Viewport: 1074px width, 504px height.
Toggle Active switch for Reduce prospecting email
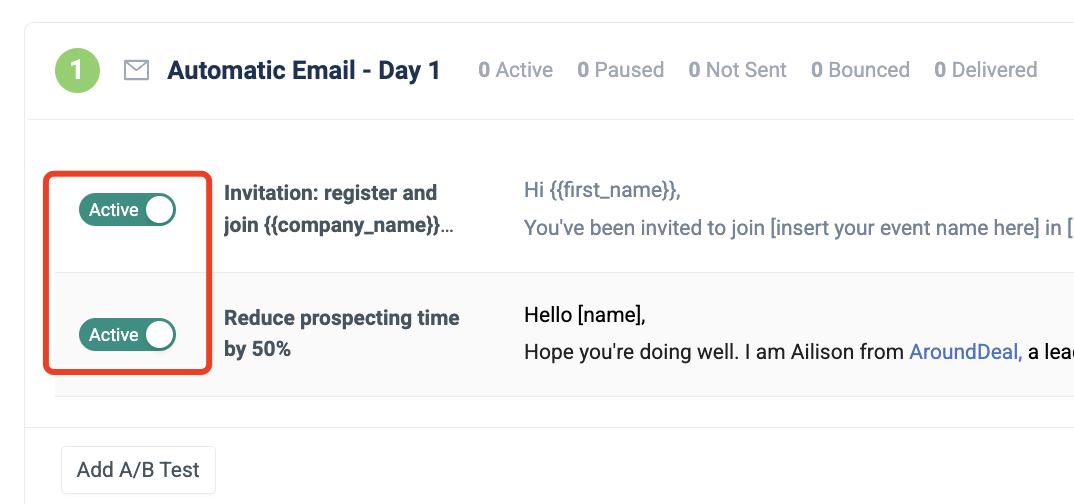(x=127, y=335)
